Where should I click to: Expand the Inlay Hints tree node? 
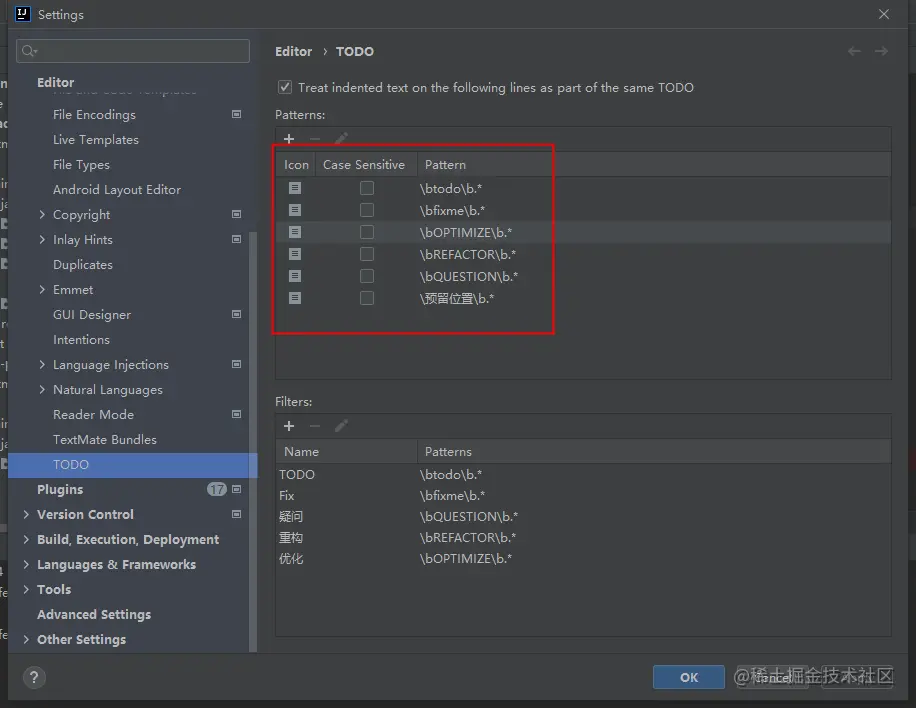click(x=42, y=240)
